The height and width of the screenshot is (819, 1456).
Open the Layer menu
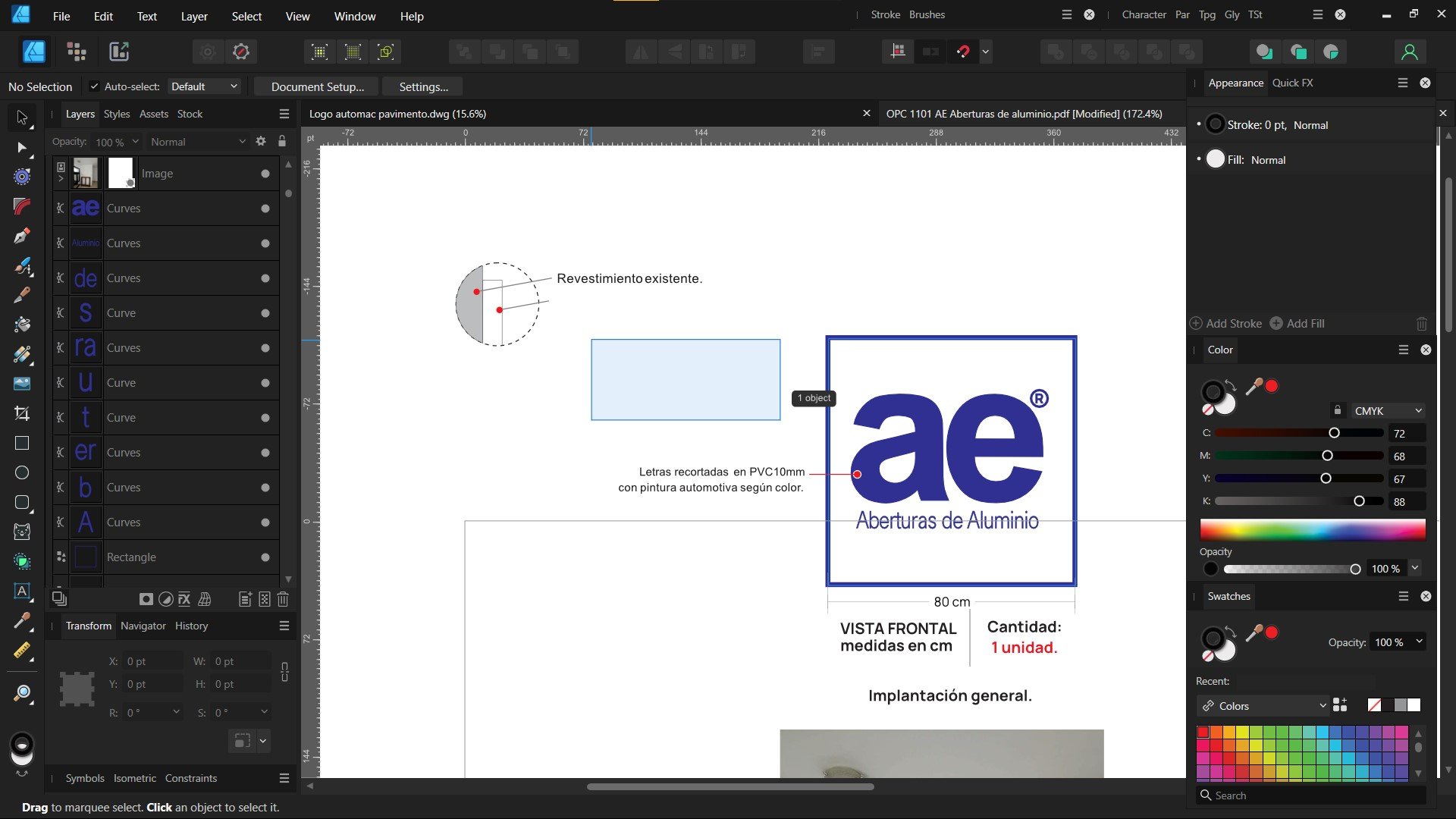[x=193, y=16]
